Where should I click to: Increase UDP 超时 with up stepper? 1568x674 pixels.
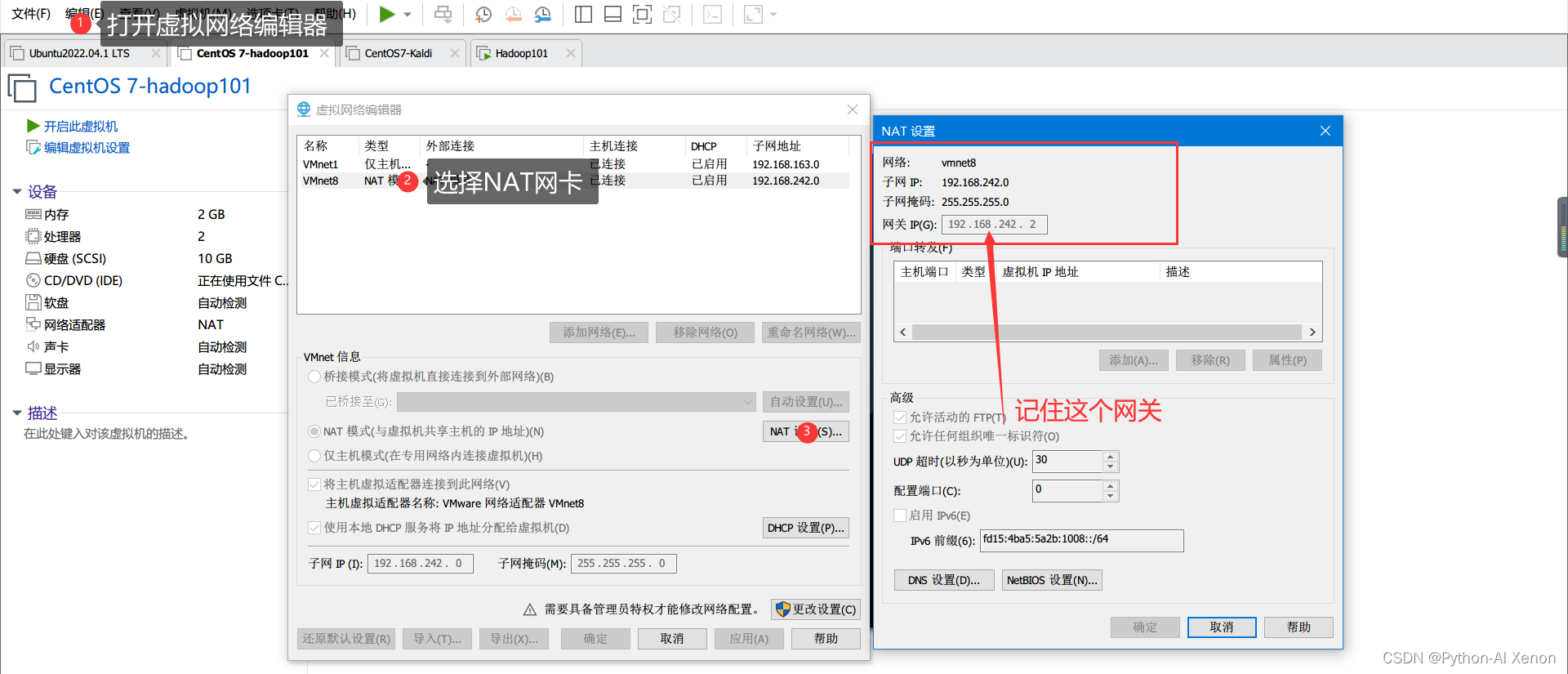pos(1110,456)
